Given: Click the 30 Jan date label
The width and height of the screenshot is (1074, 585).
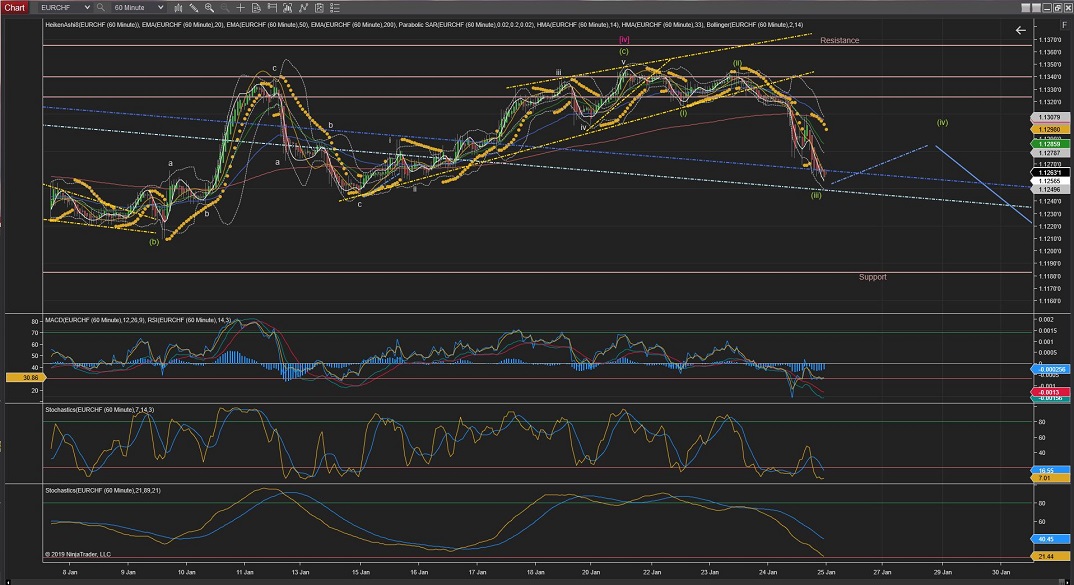Looking at the screenshot, I should pos(1001,572).
